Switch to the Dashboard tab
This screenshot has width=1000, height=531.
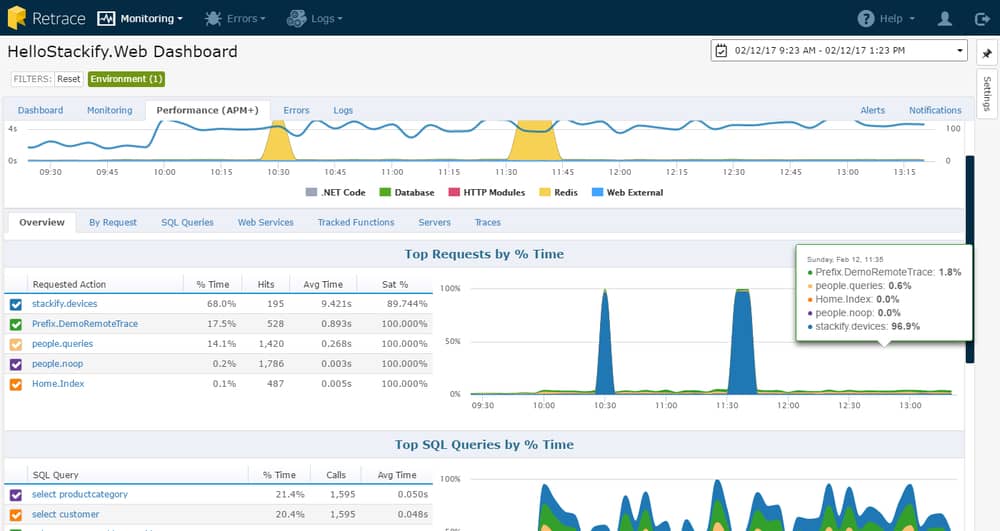(40, 110)
